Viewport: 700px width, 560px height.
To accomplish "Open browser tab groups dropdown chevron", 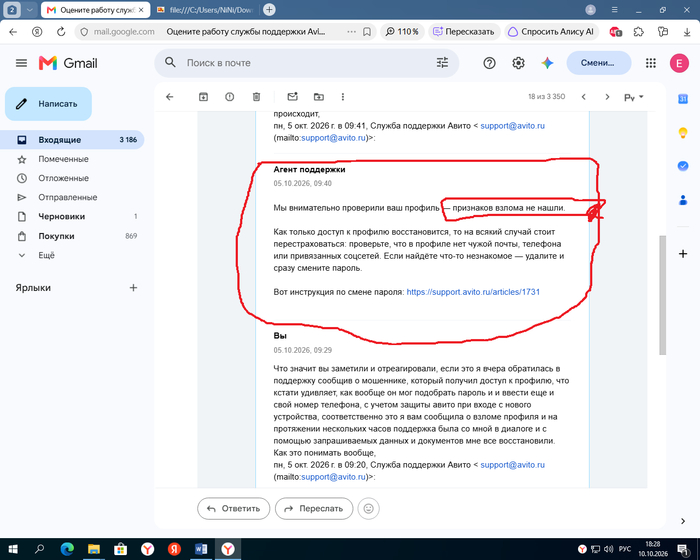I will click(29, 10).
